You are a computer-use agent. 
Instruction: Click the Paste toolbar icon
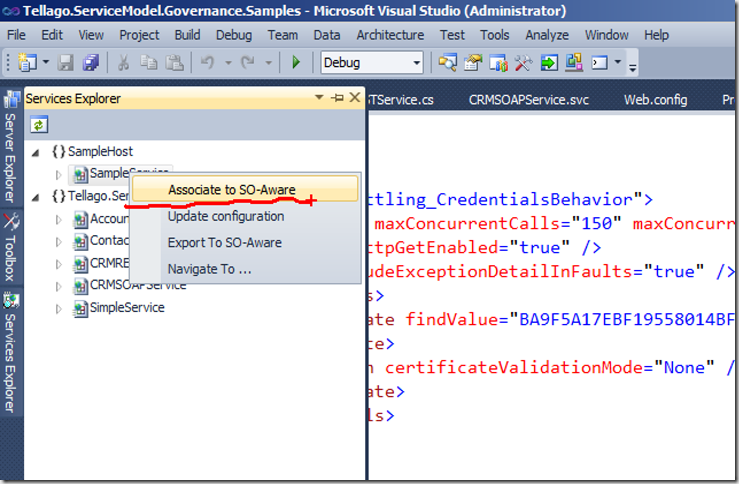click(174, 62)
